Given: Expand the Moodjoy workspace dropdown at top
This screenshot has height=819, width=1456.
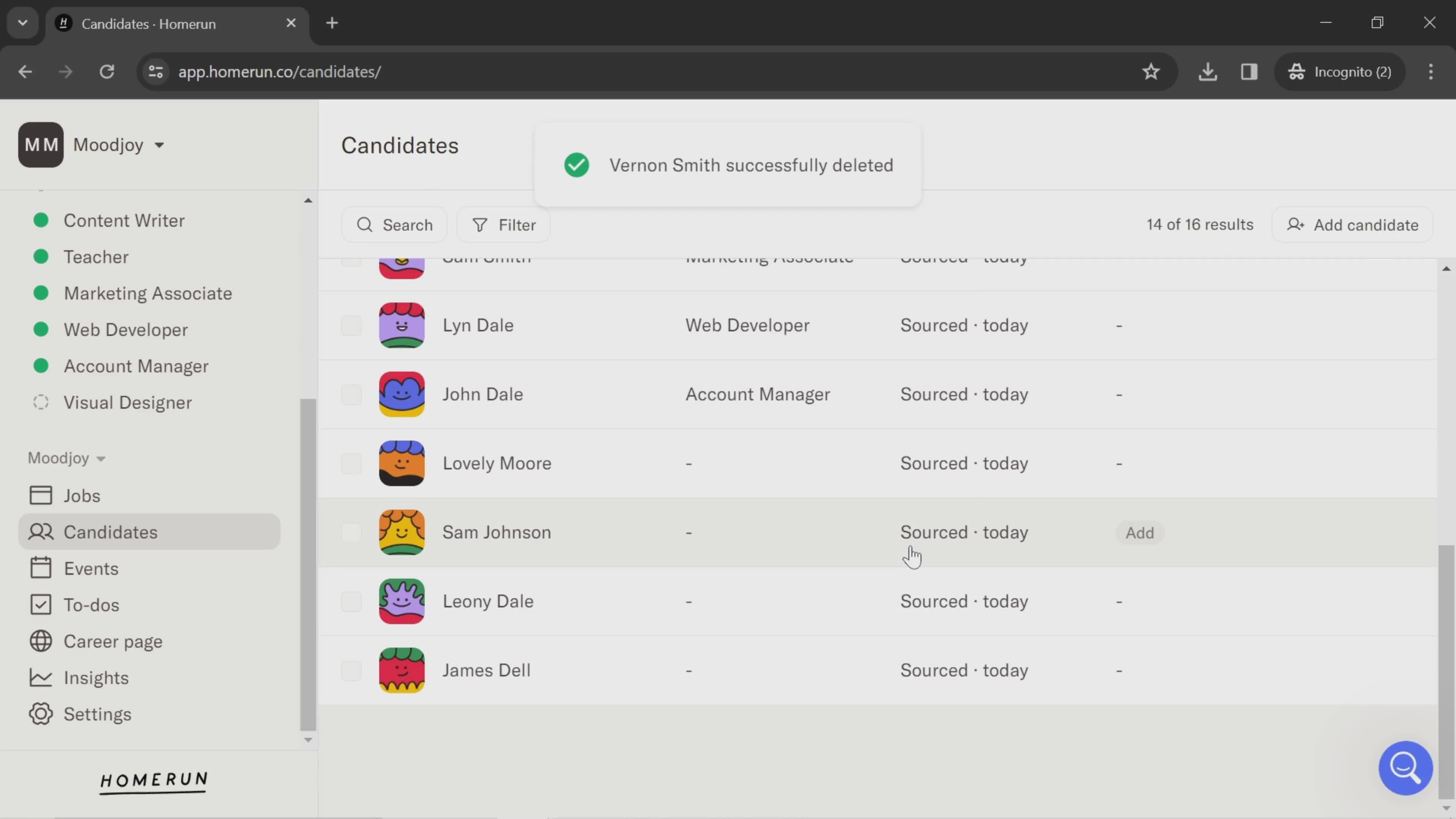Looking at the screenshot, I should tap(159, 145).
